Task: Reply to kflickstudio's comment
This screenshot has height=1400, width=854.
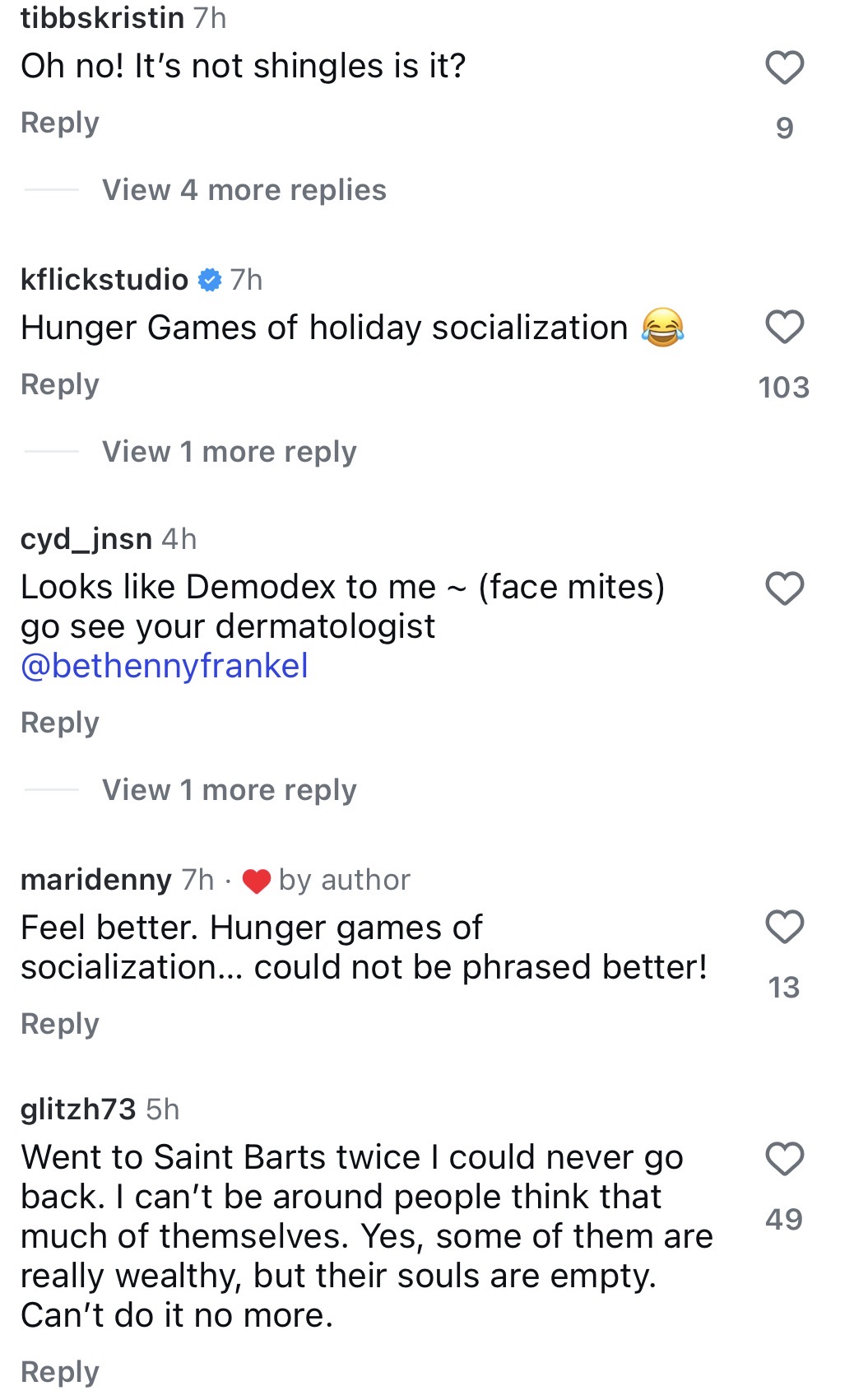Action: coord(59,384)
